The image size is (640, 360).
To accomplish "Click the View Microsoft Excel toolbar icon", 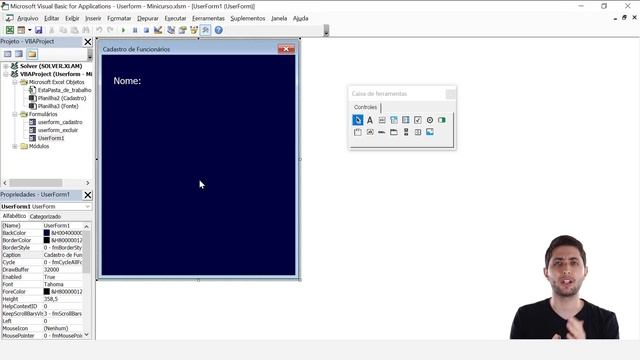I will [x=9, y=30].
